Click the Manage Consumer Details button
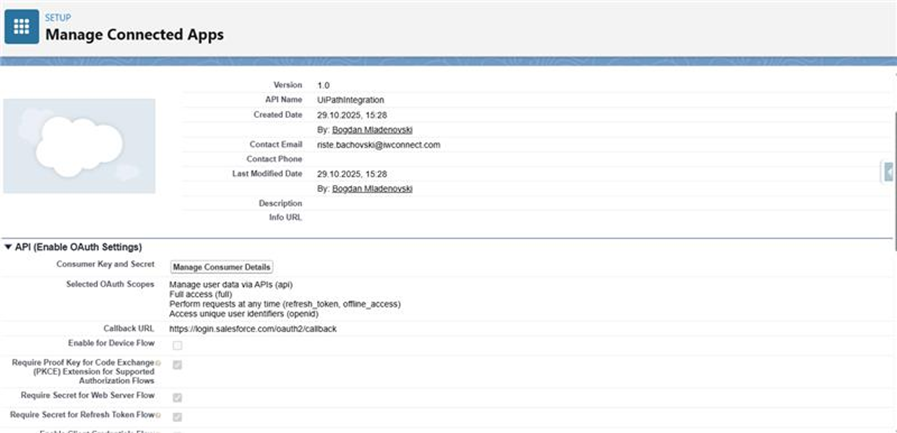 [x=221, y=267]
